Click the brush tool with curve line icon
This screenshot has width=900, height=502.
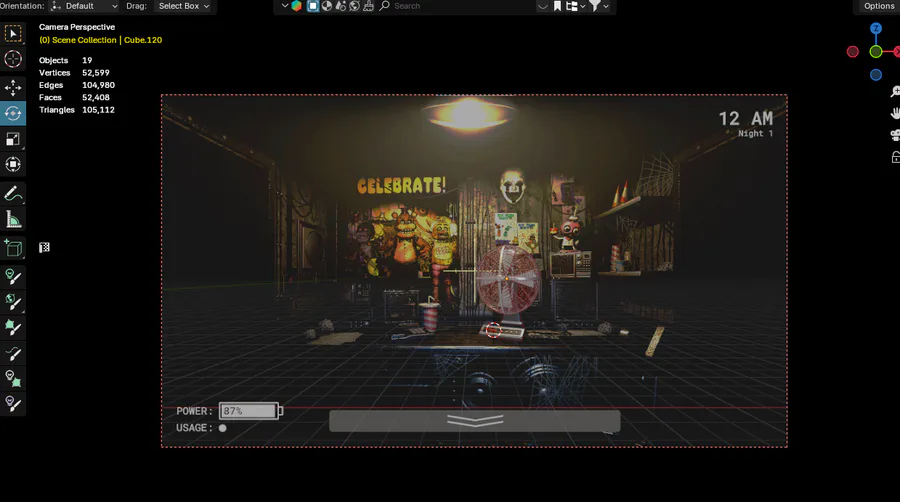click(13, 353)
